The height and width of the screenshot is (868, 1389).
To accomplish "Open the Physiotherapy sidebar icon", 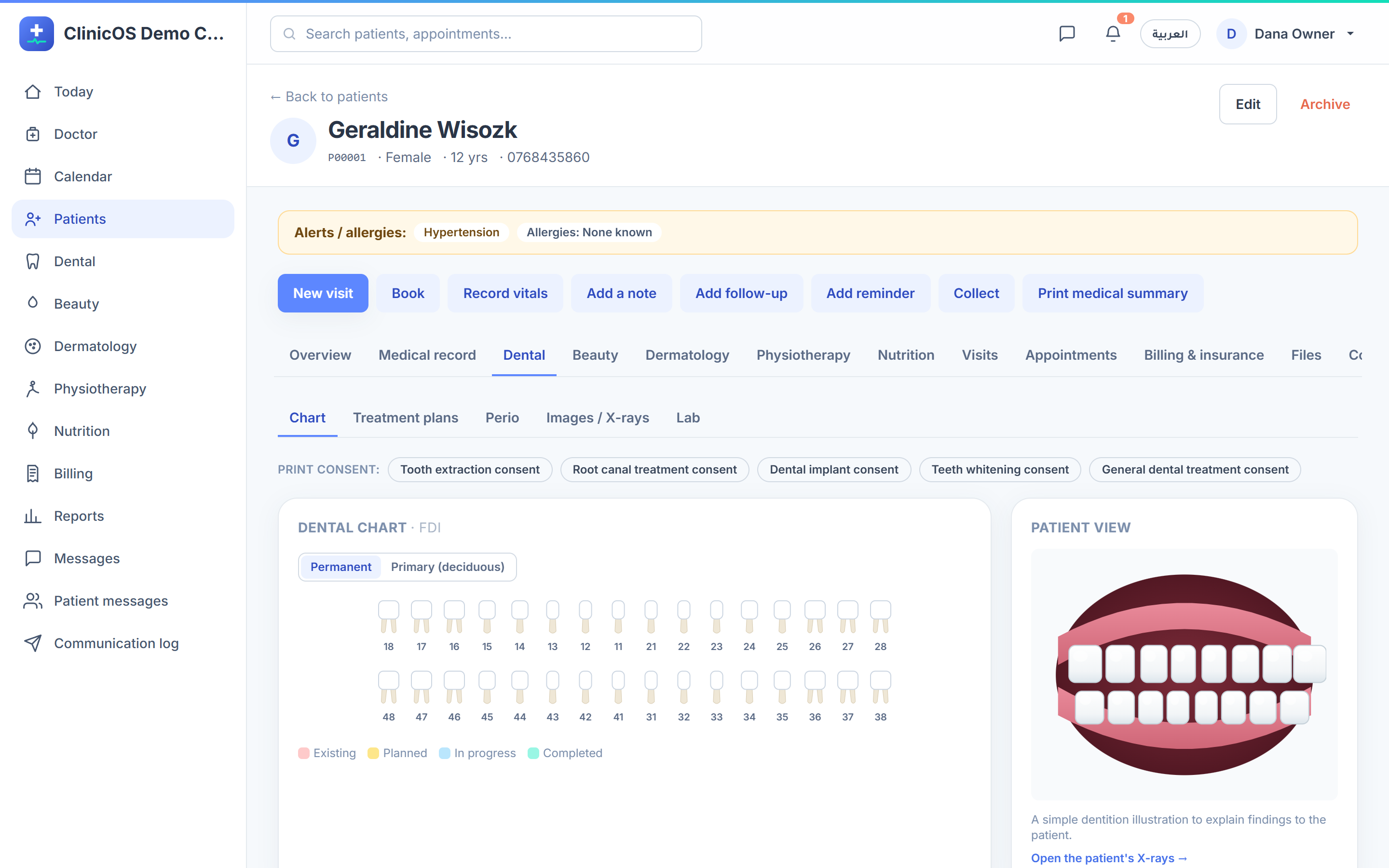I will 33,389.
